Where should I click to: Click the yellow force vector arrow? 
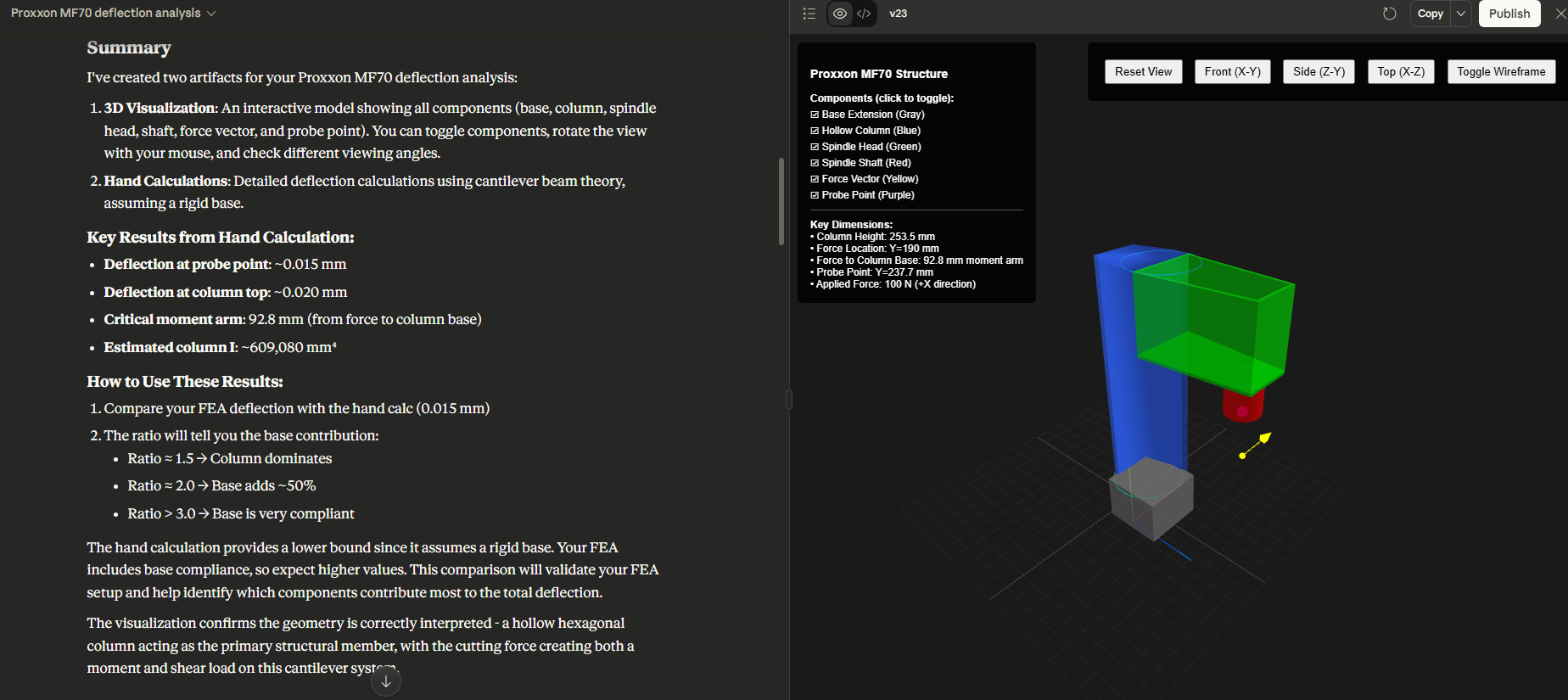pyautogui.click(x=1254, y=445)
